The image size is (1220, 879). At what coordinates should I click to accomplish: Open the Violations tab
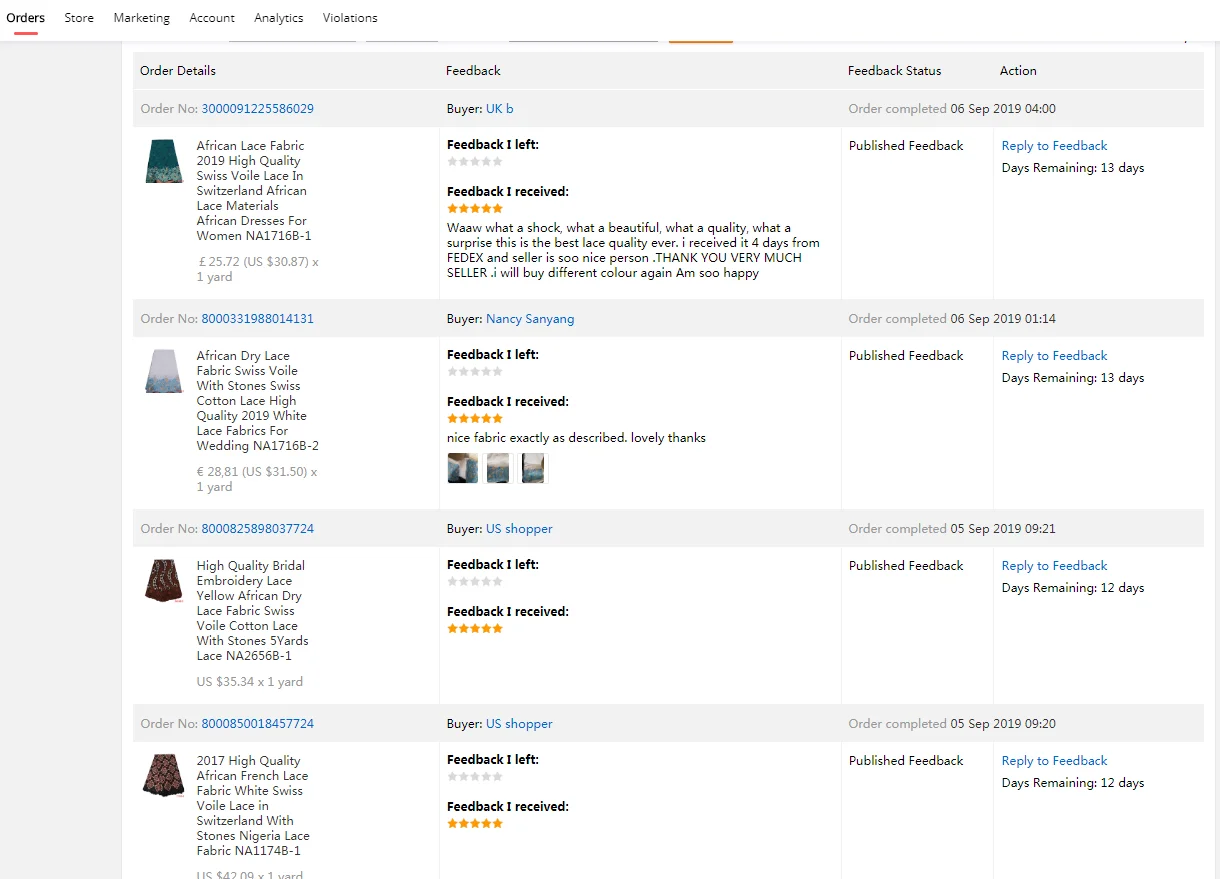pos(350,18)
